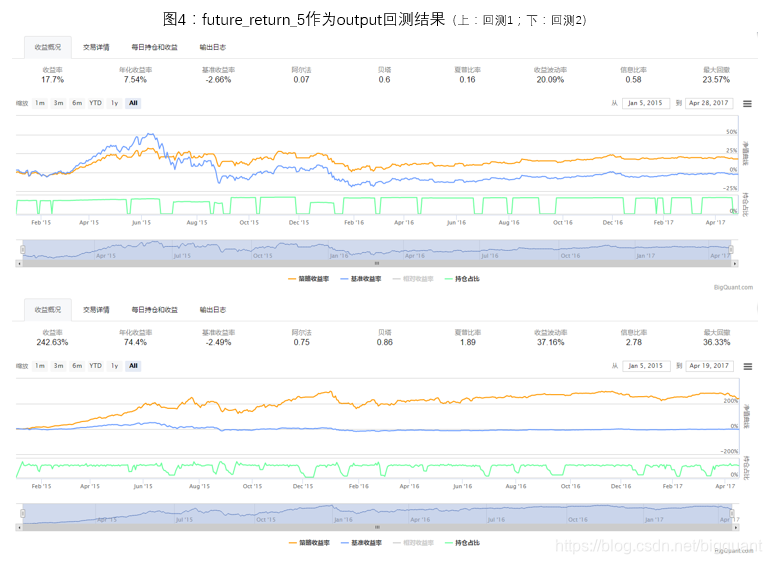Select 收益概况 tab in lower backtest panel
The image size is (772, 564).
tap(48, 310)
